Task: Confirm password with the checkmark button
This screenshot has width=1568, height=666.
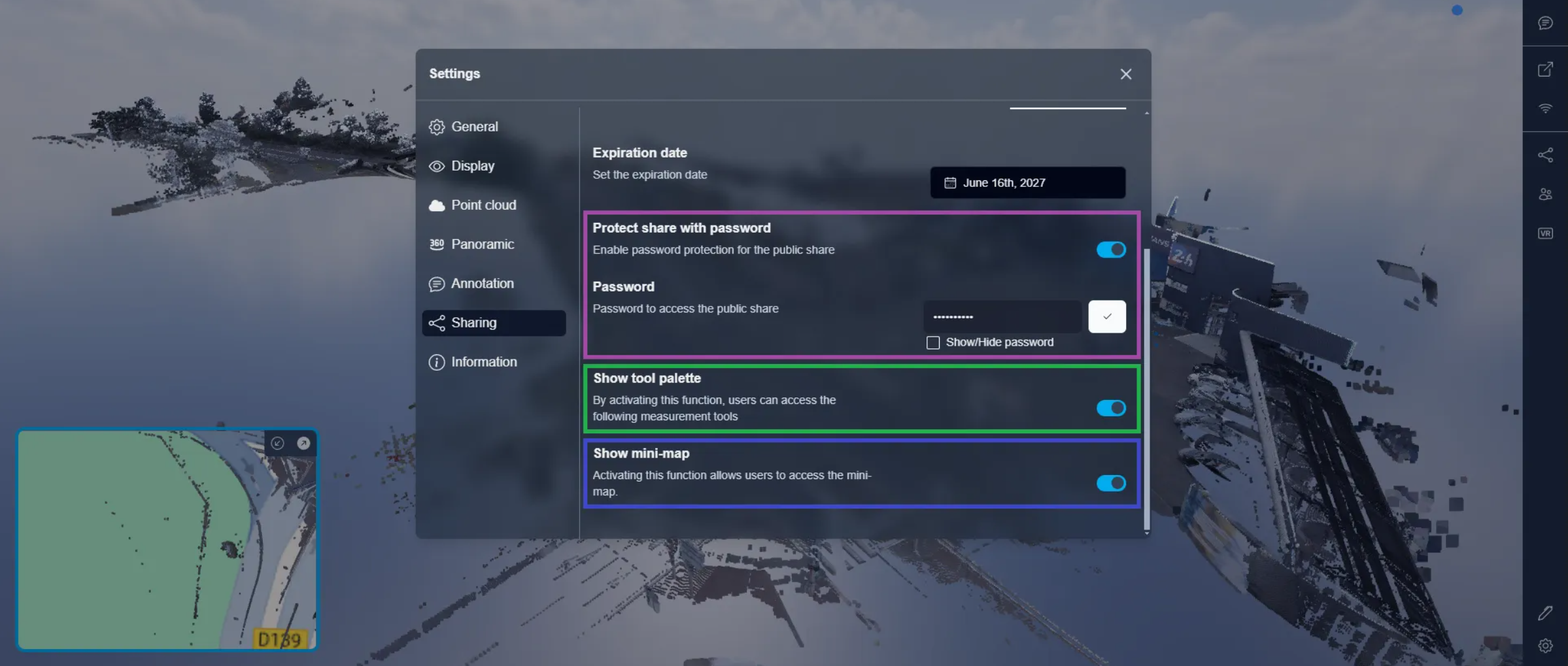Action: click(1106, 316)
